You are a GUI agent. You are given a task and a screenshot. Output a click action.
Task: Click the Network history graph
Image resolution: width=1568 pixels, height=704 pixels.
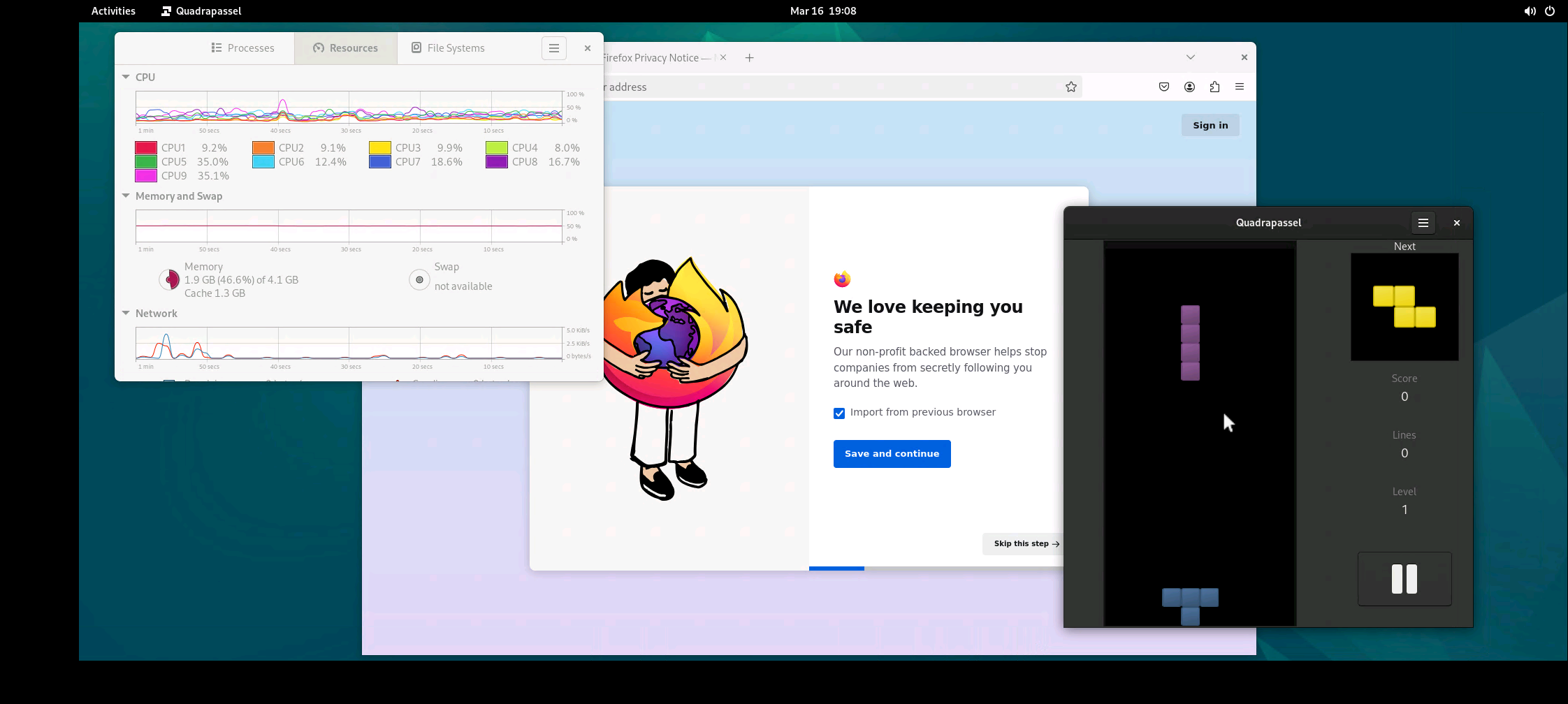click(x=349, y=344)
